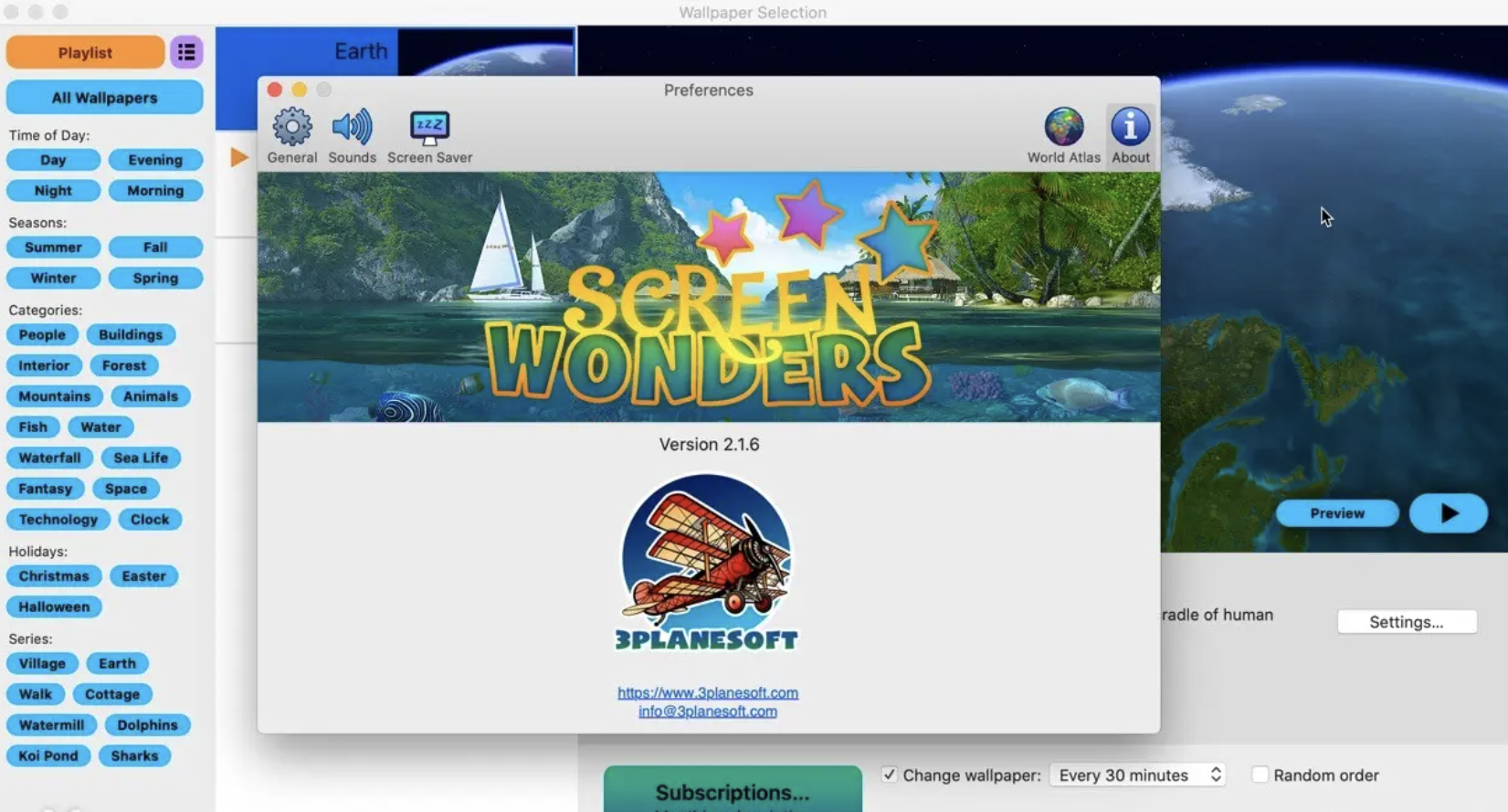Toggle the Change wallpaper checkbox
The height and width of the screenshot is (812, 1508).
889,775
